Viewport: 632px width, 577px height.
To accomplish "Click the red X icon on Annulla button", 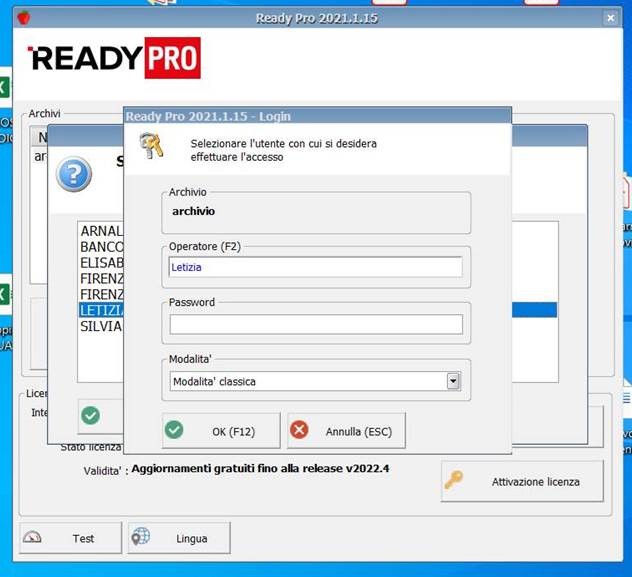I will [299, 430].
